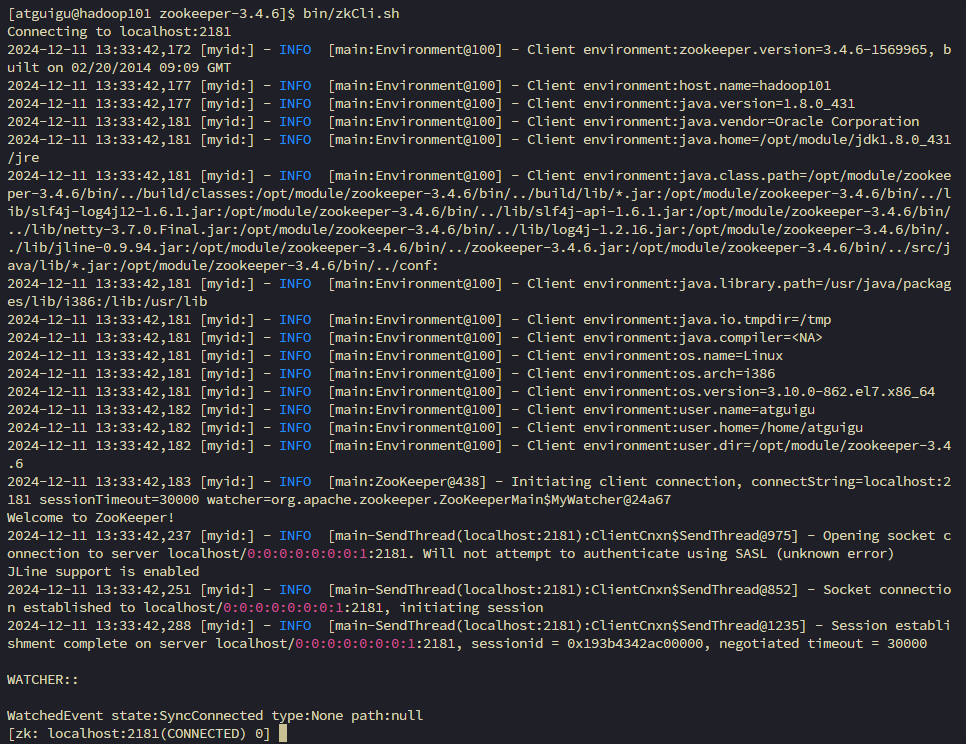Click the 'JLine support is enabled' line
The image size is (966, 744).
[103, 572]
